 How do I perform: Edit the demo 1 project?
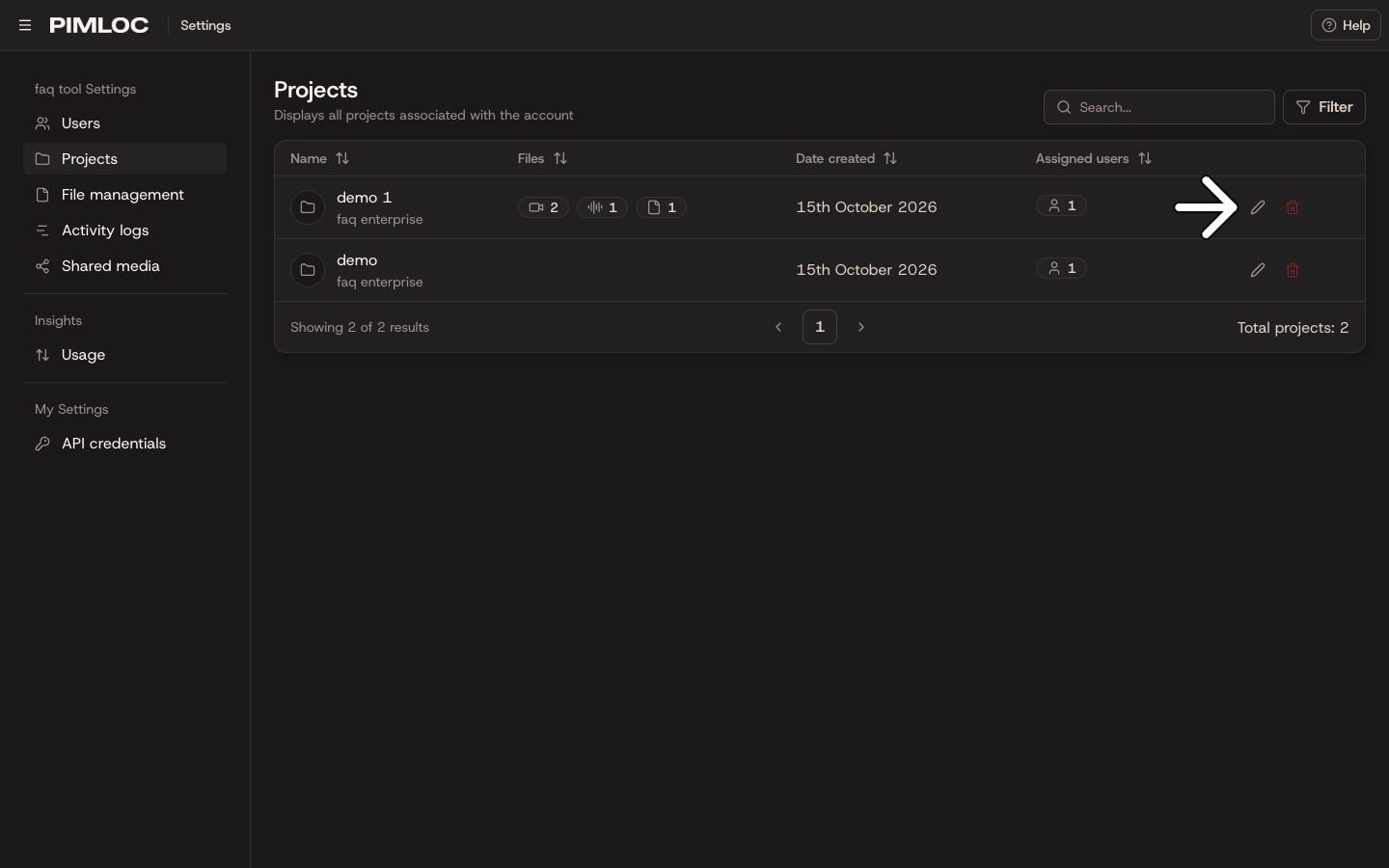(1258, 207)
